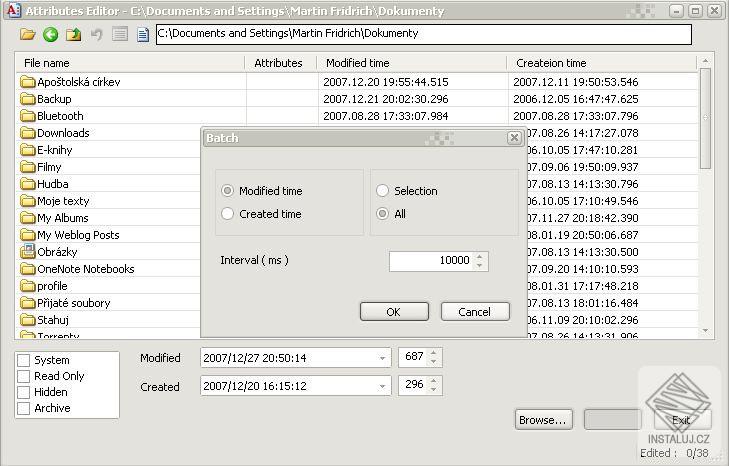Confirm the Batch dialog with OK
Screen dimensions: 729x466
tap(394, 312)
